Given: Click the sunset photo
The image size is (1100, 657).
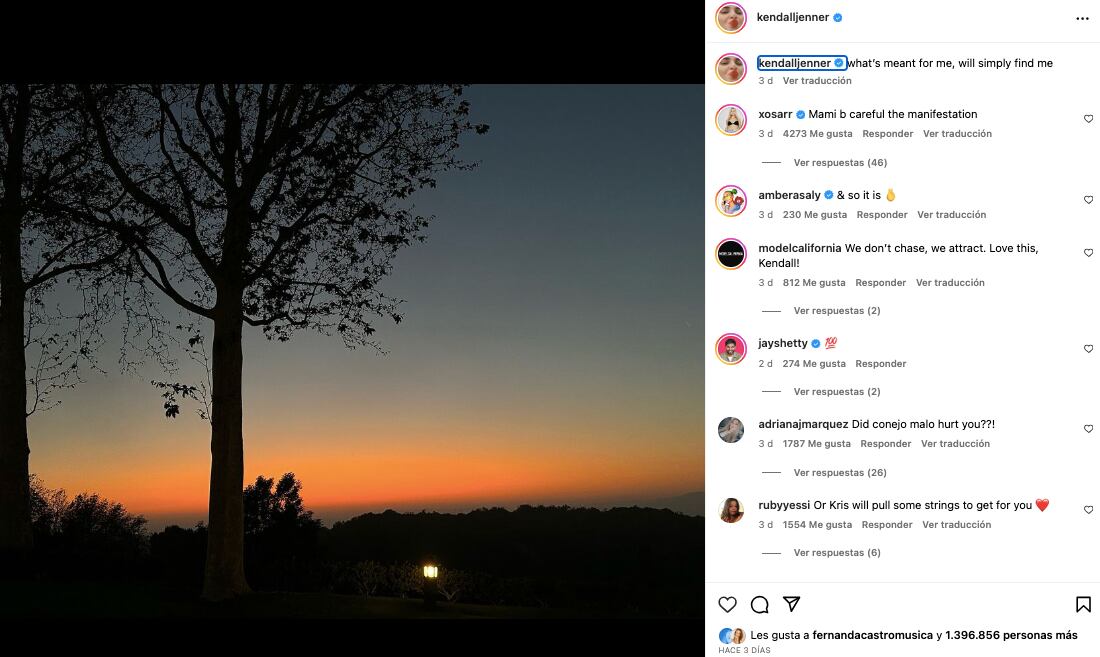Looking at the screenshot, I should (352, 350).
